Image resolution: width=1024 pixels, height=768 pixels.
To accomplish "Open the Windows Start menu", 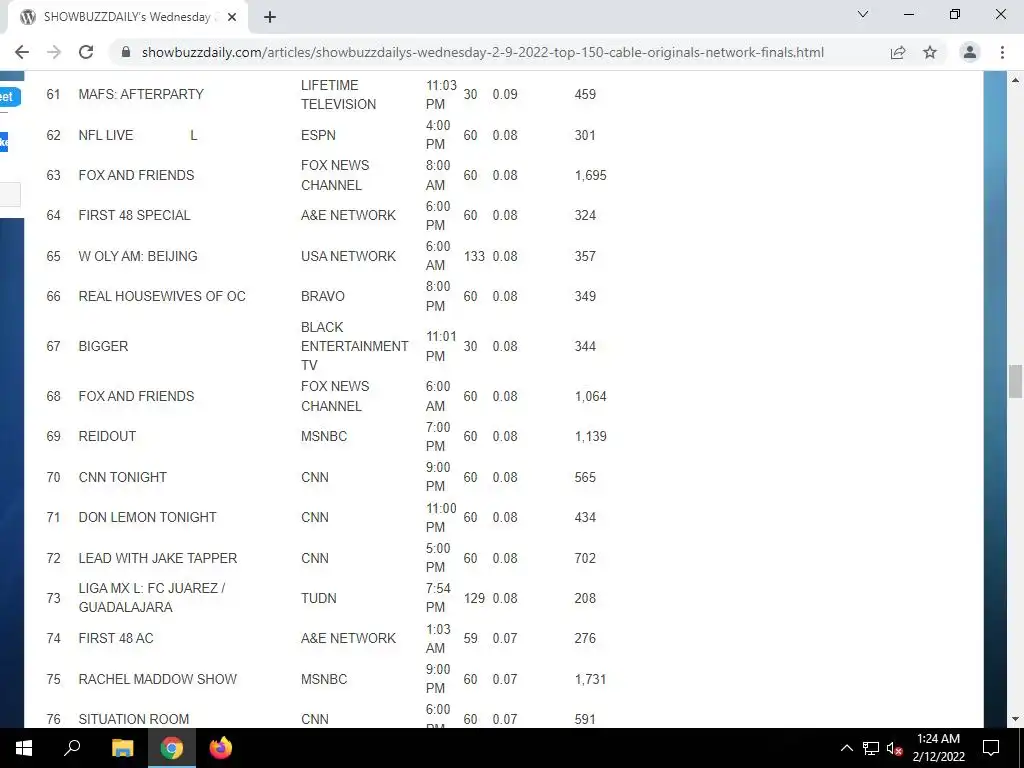I will coord(24,748).
